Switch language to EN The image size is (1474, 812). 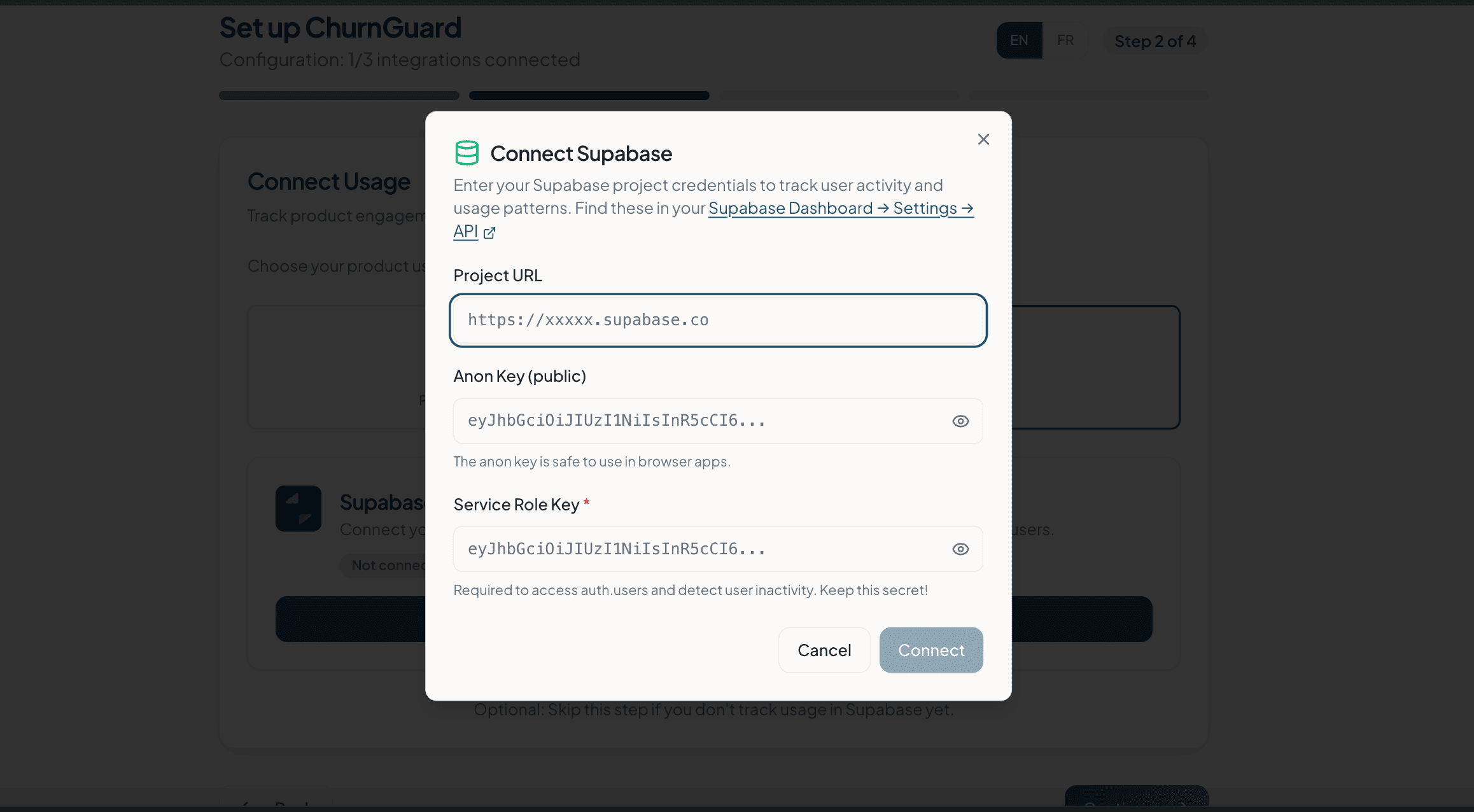pyautogui.click(x=1019, y=41)
